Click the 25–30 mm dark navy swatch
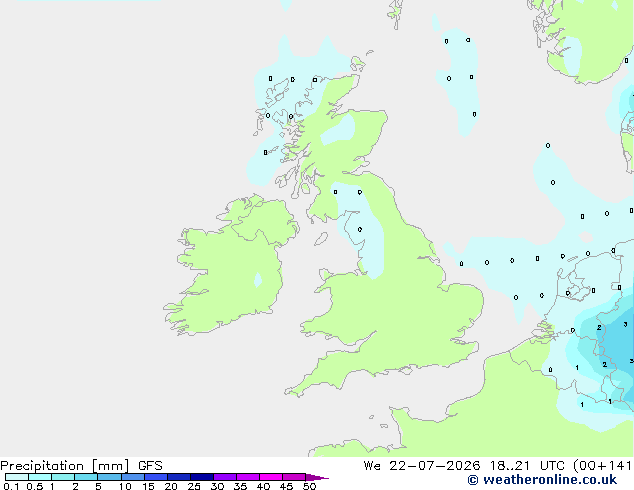 click(202, 477)
